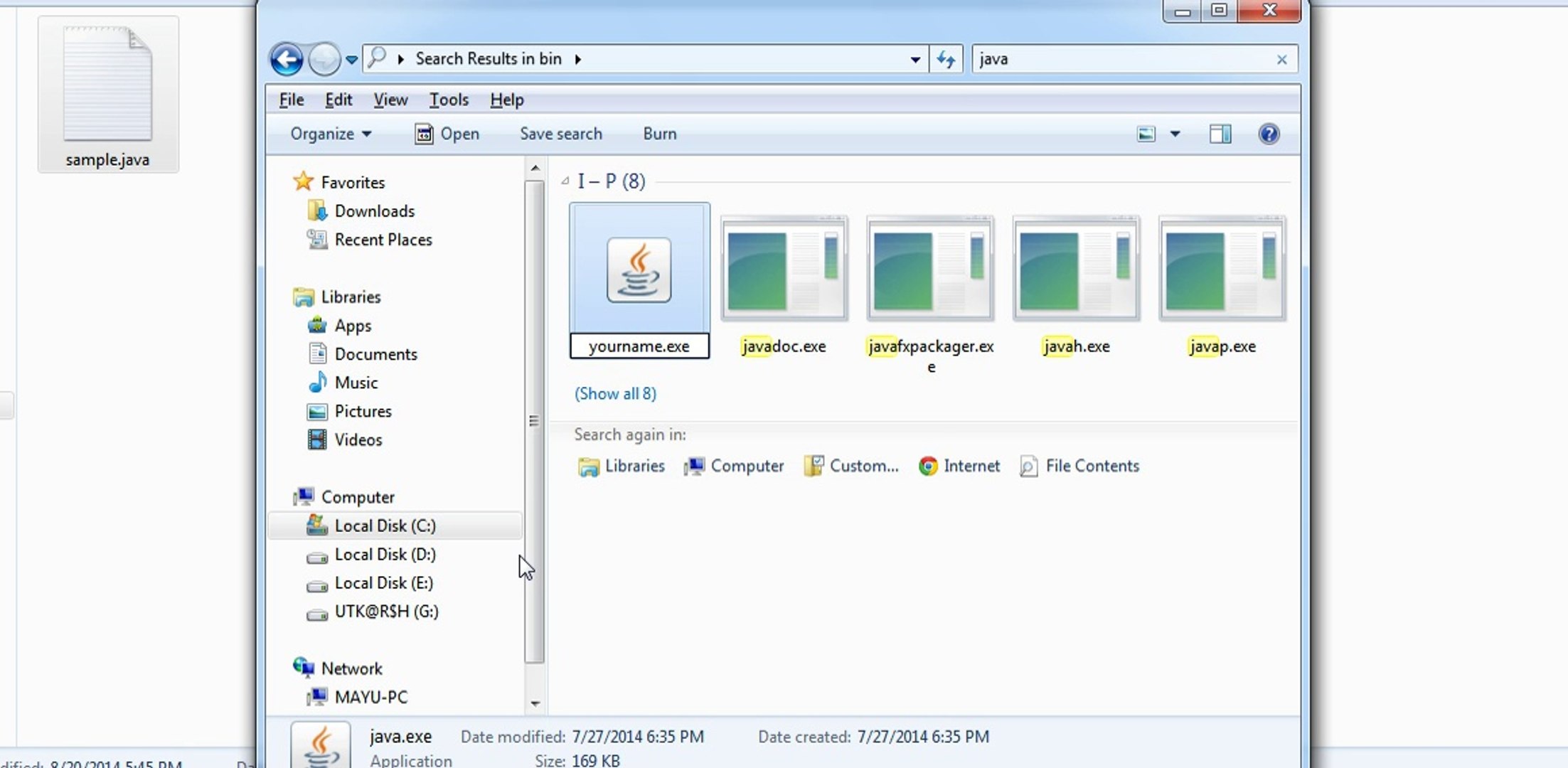1568x768 pixels.
Task: Open the Help question mark icon
Action: coord(1269,134)
